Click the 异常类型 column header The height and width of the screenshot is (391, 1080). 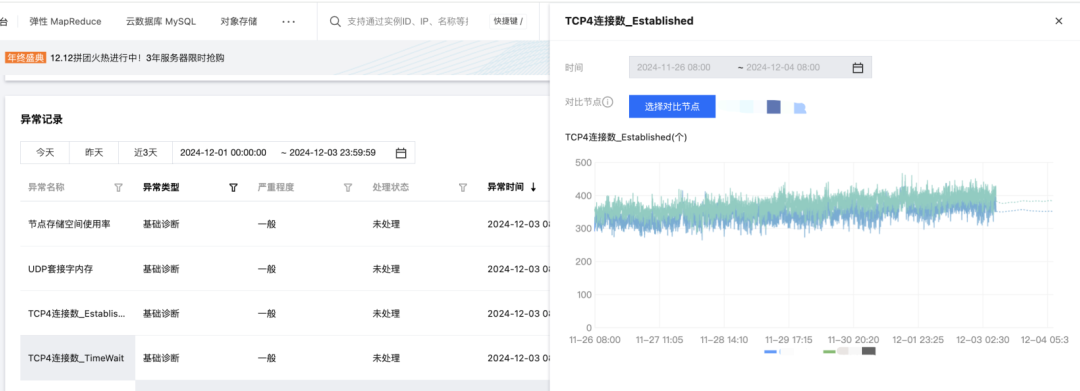(x=160, y=187)
